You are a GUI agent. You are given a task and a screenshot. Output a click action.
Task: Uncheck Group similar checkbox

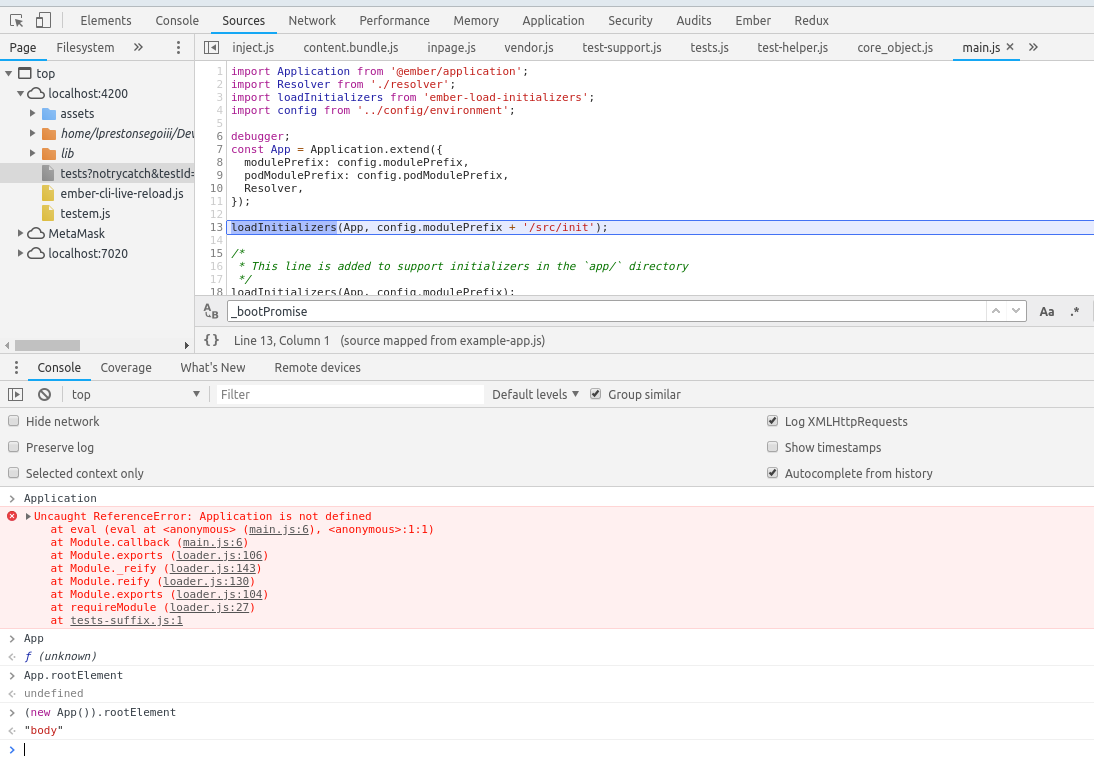[x=595, y=394]
